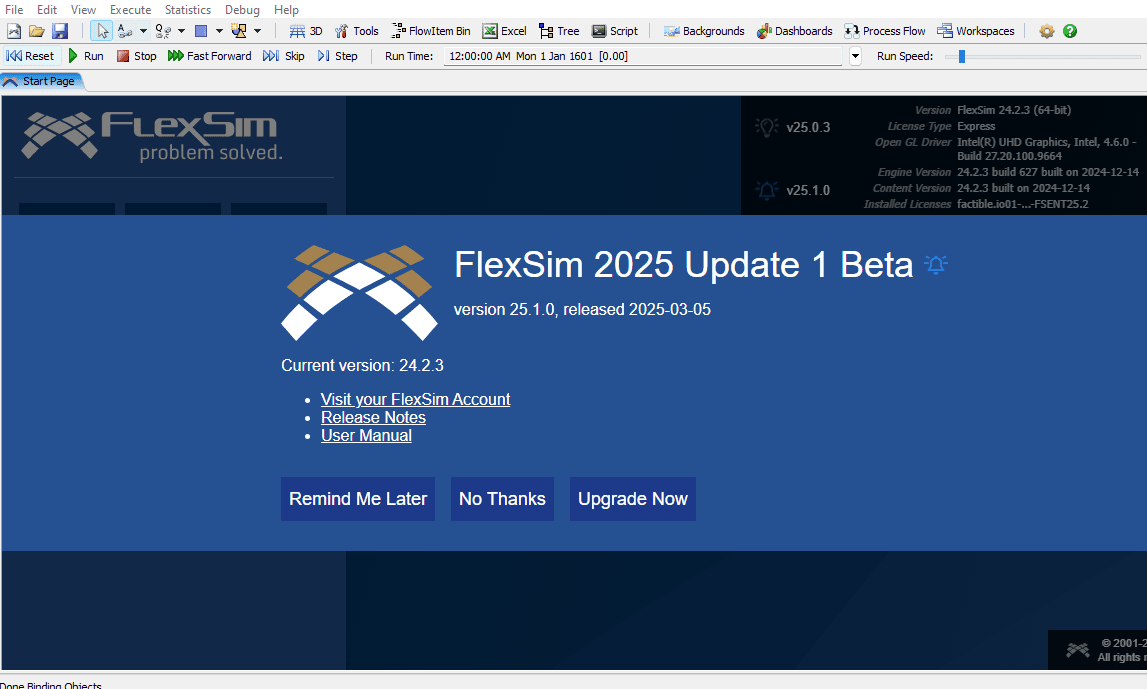Image resolution: width=1147 pixels, height=689 pixels.
Task: Open help with the green question mark
Action: [x=1069, y=31]
